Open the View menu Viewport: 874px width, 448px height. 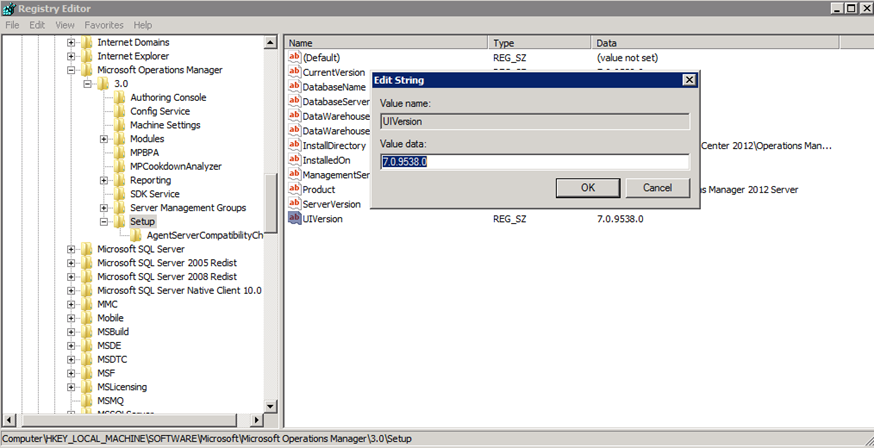[x=65, y=25]
